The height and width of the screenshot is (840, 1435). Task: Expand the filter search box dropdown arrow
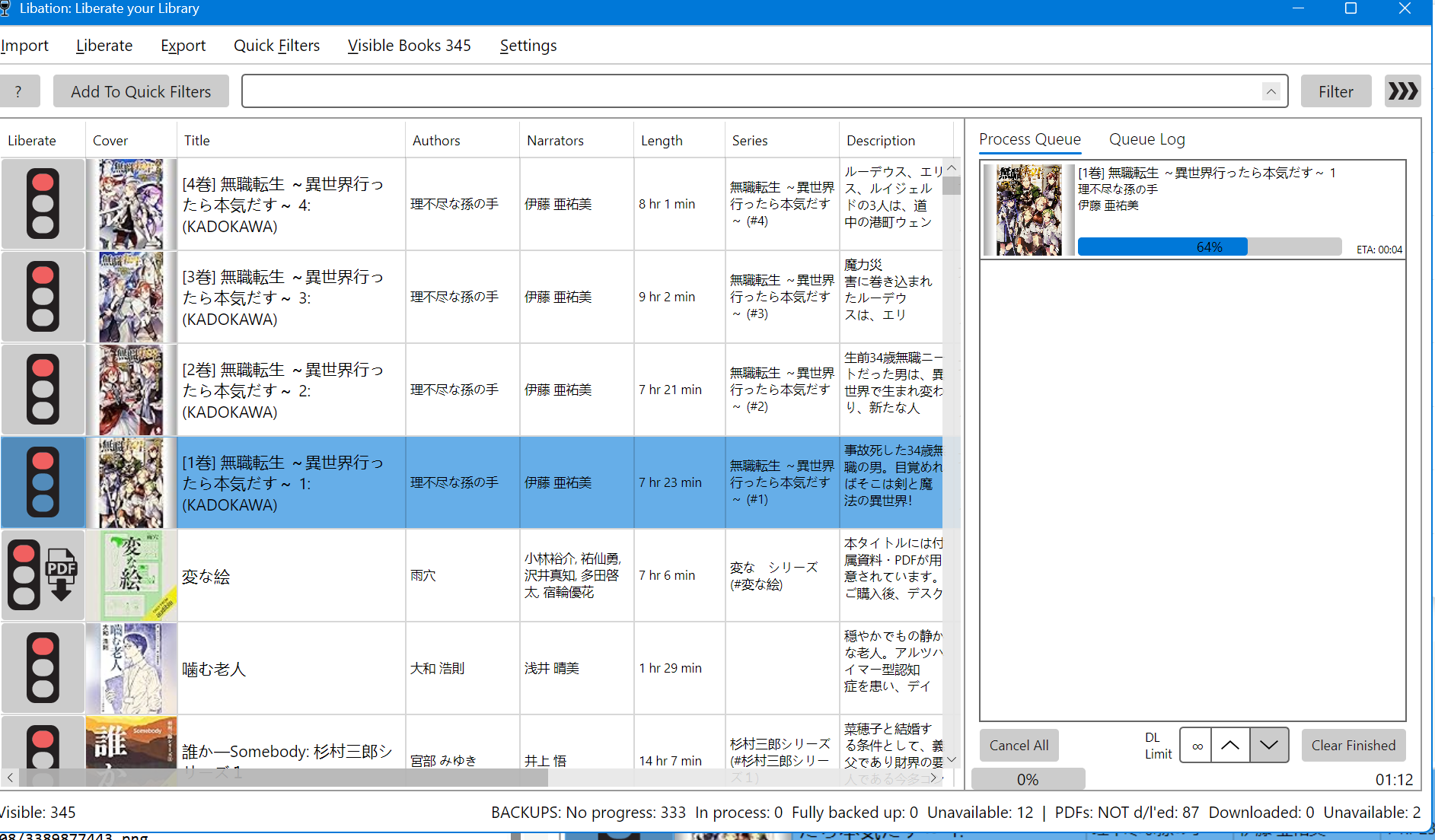(1271, 91)
